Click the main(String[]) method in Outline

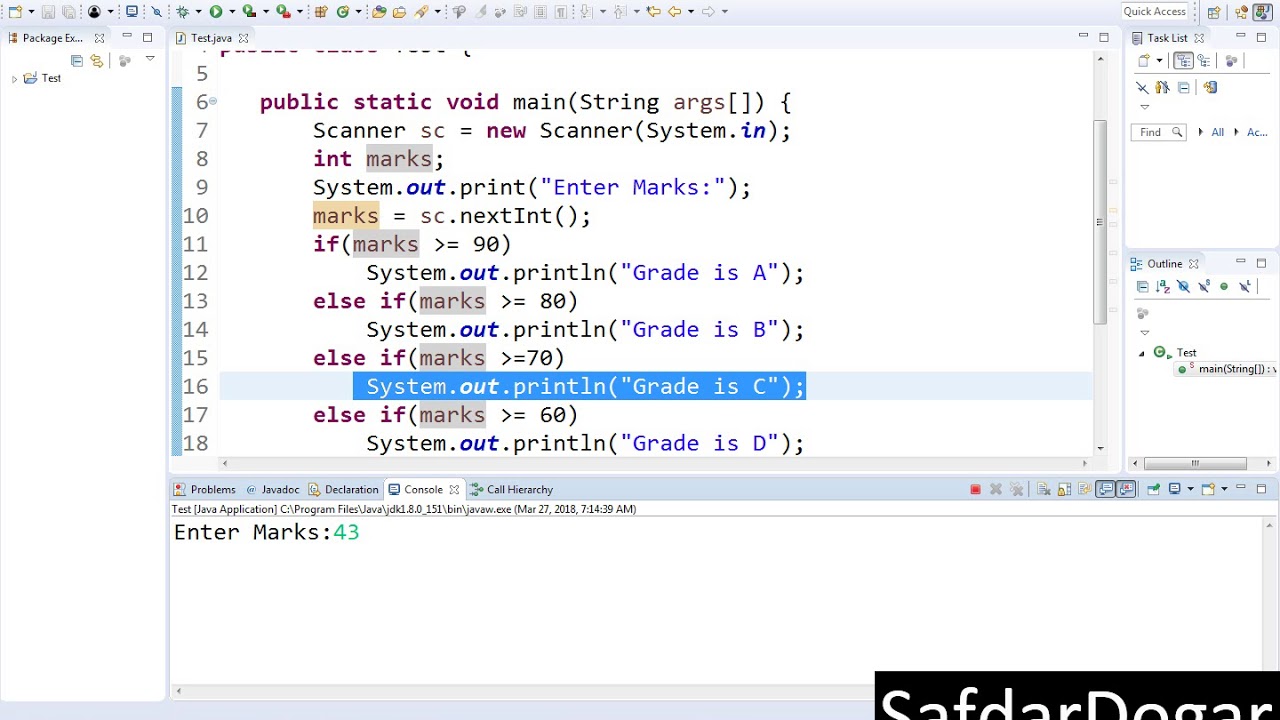pos(1227,369)
